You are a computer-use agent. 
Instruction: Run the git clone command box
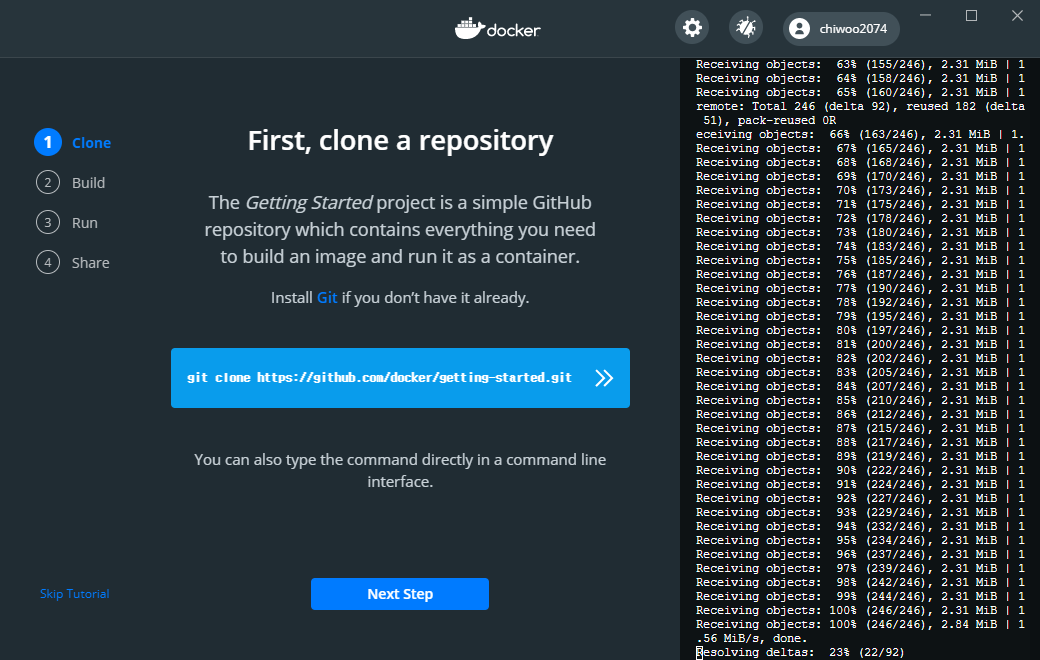click(400, 378)
